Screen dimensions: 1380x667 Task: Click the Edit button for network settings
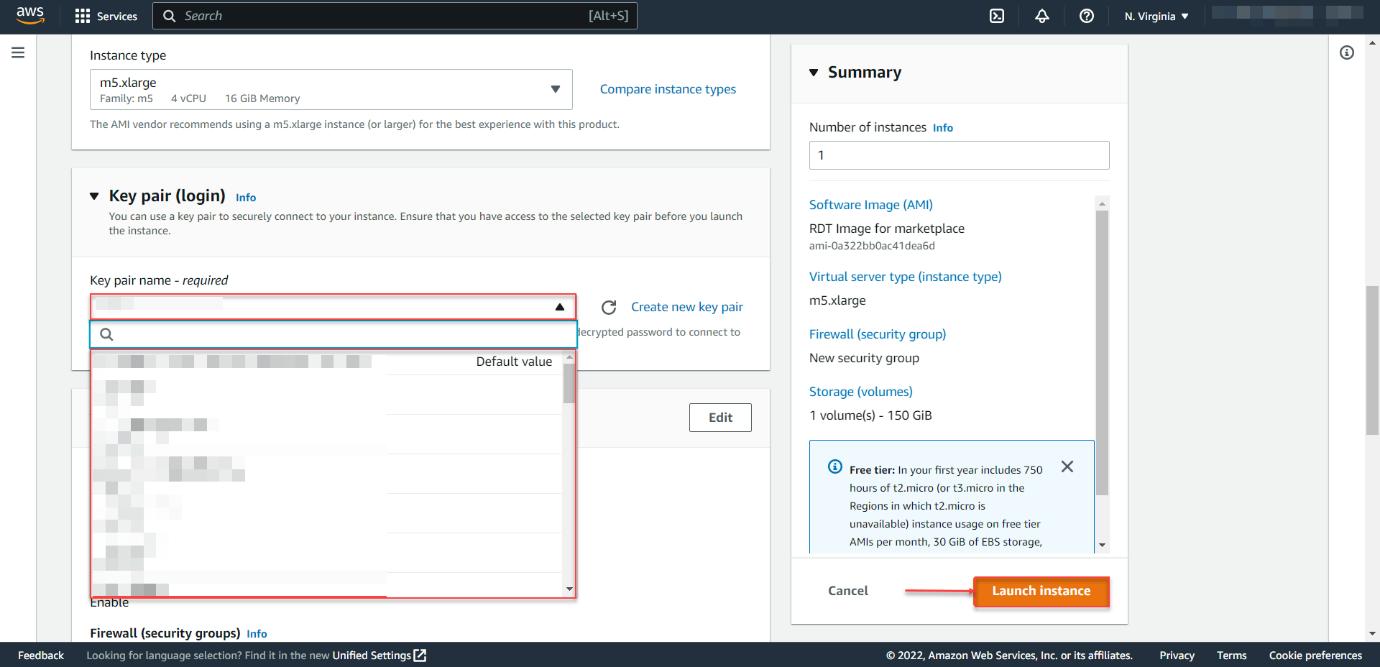tap(720, 417)
